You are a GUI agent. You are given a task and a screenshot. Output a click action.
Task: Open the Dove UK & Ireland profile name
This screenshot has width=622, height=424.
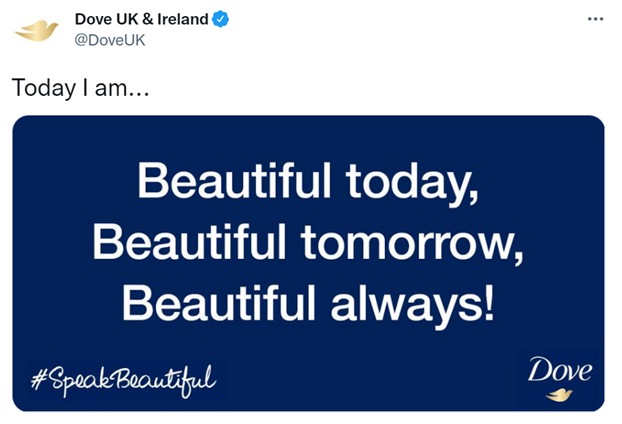coord(142,19)
